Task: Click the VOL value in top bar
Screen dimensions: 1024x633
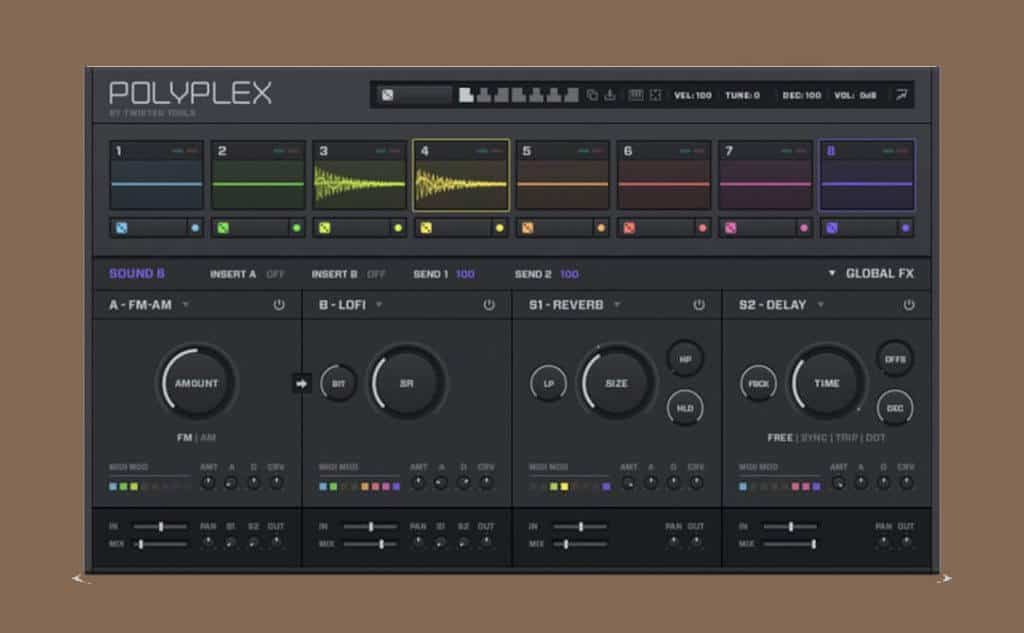Action: [x=855, y=95]
